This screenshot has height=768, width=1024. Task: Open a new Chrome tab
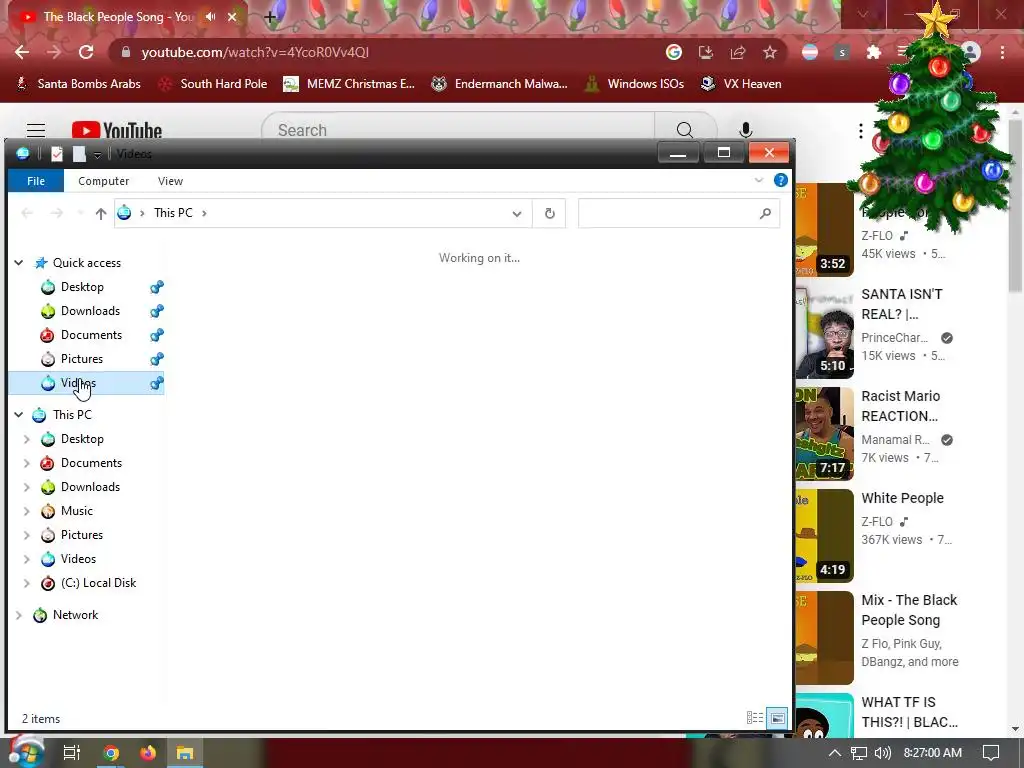point(270,17)
